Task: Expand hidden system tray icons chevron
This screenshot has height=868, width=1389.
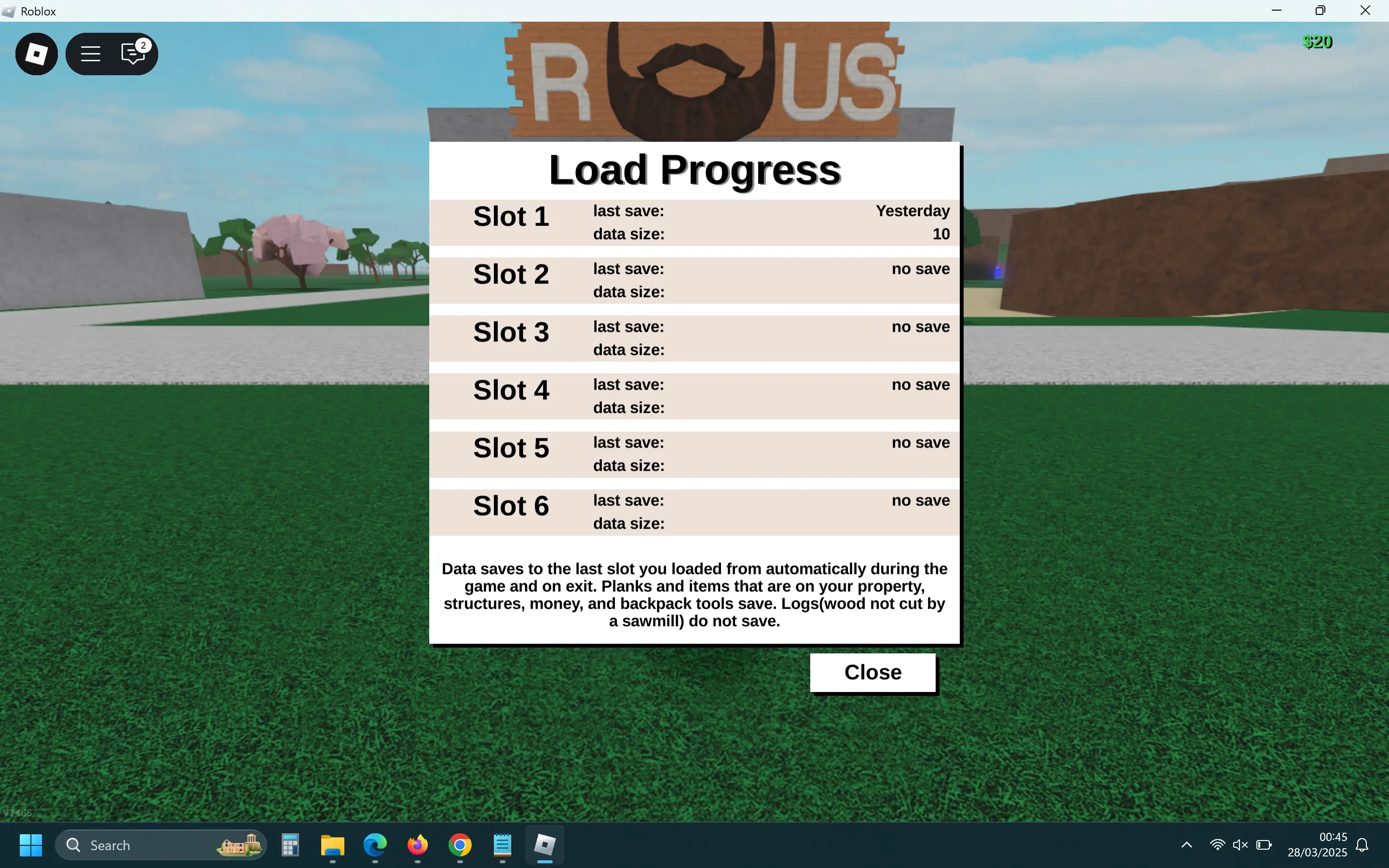Action: pos(1186,844)
